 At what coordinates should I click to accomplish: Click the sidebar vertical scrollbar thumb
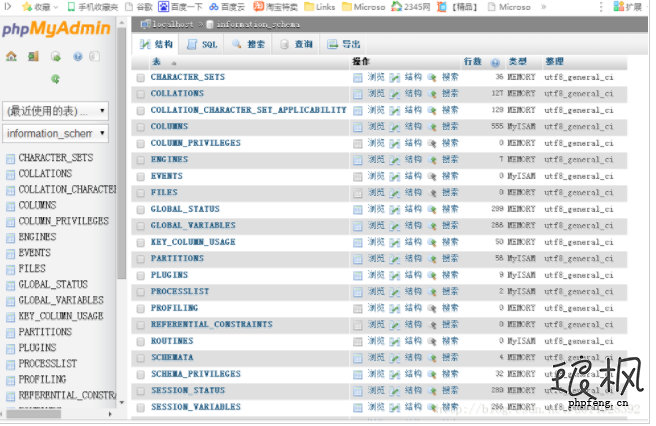click(x=122, y=153)
